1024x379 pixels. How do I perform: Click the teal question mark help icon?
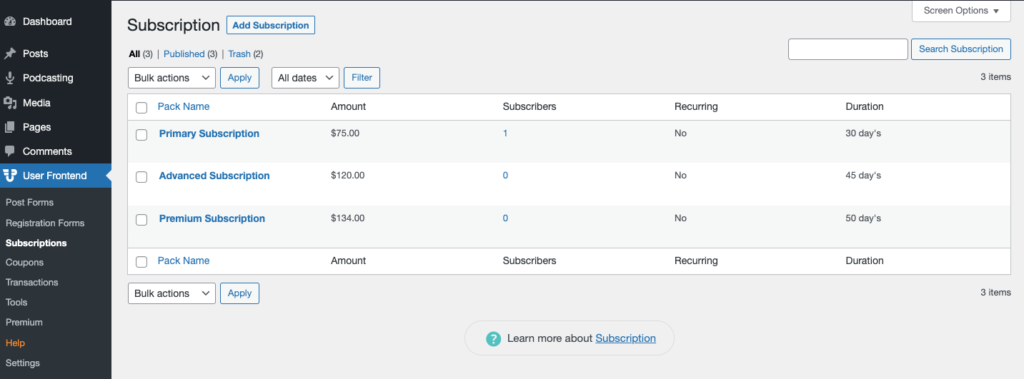pos(494,338)
